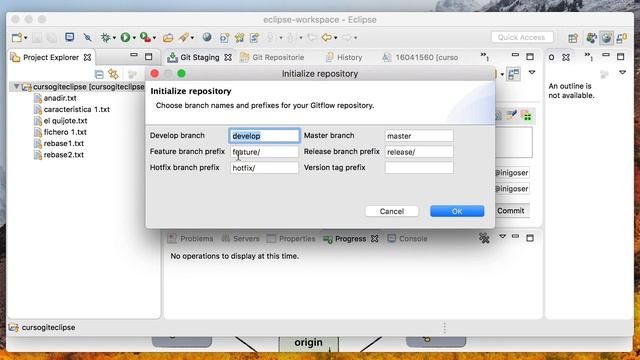Minimize the Project Explorer view
Viewport: 640px width, 360px height.
point(134,55)
